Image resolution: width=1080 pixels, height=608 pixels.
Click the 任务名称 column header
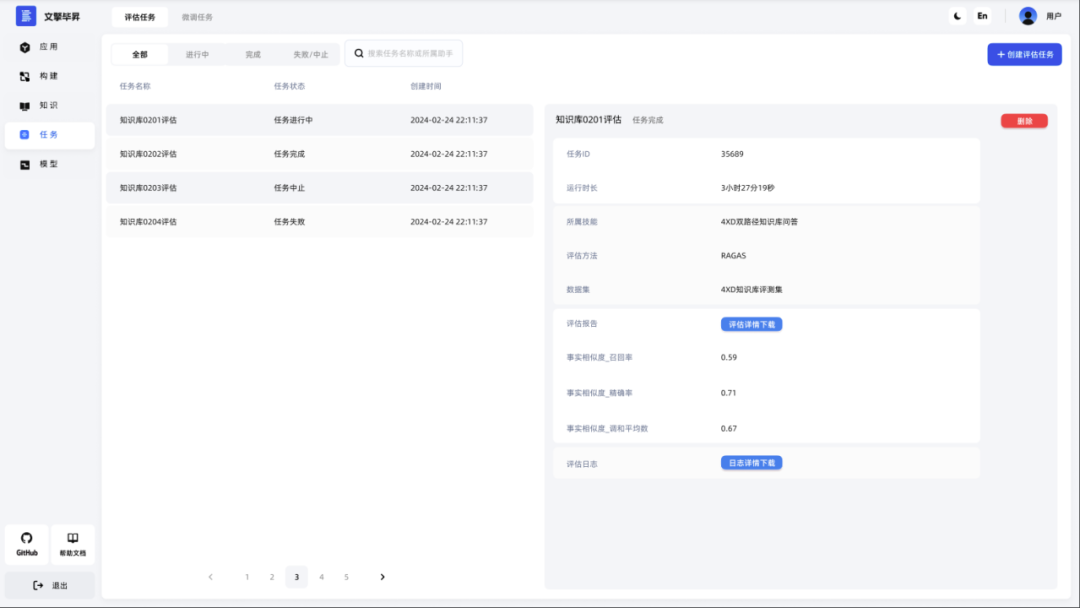[x=135, y=86]
